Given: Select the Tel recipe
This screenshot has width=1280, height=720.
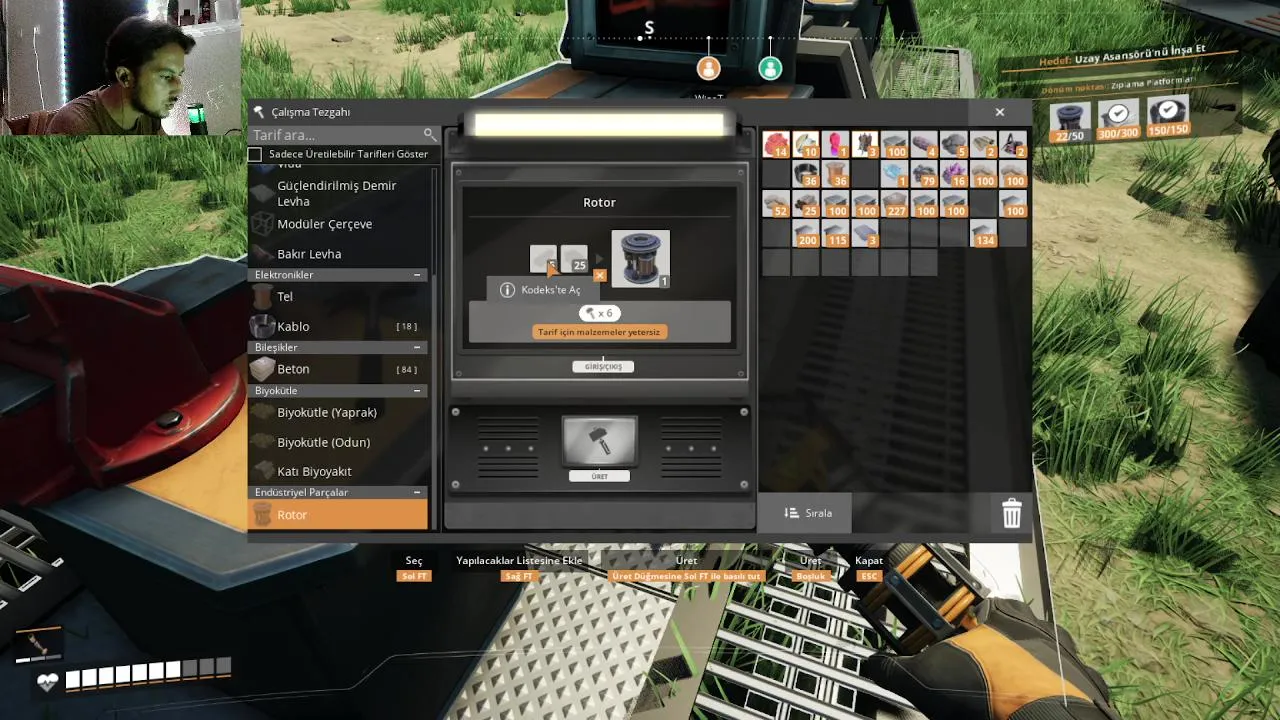Looking at the screenshot, I should 338,297.
